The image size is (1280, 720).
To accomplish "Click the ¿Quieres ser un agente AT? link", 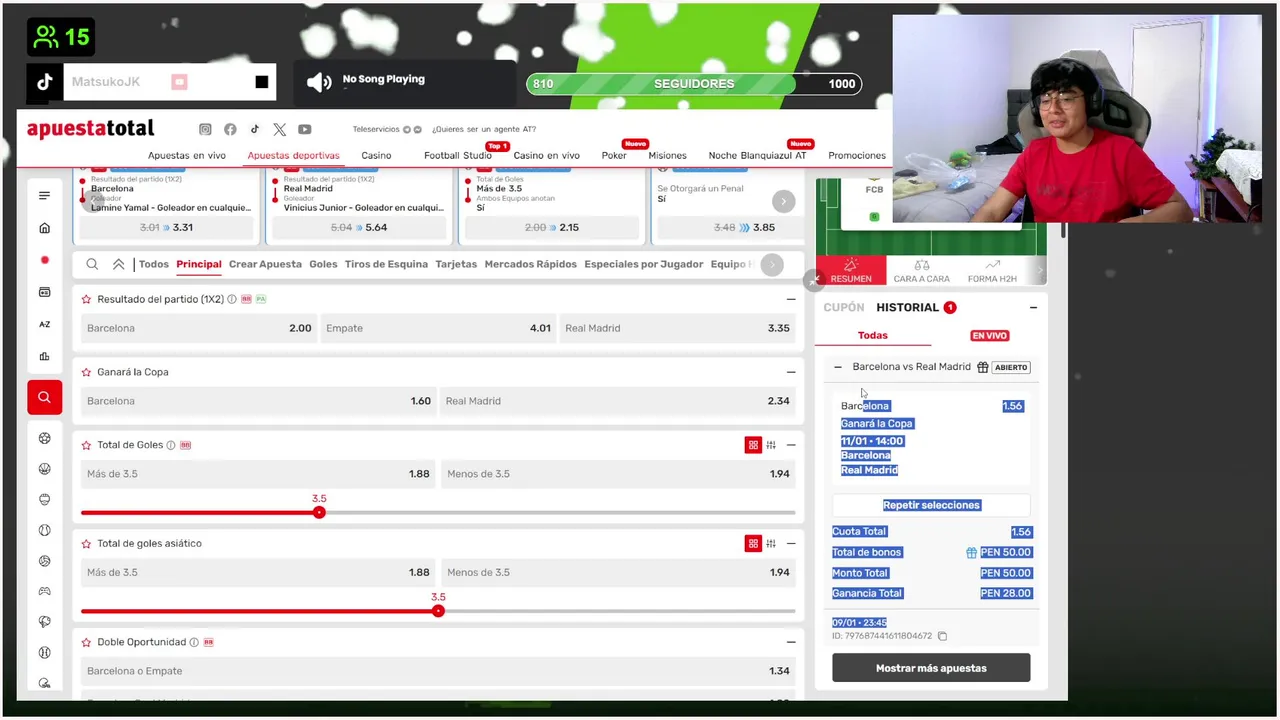I will point(484,129).
